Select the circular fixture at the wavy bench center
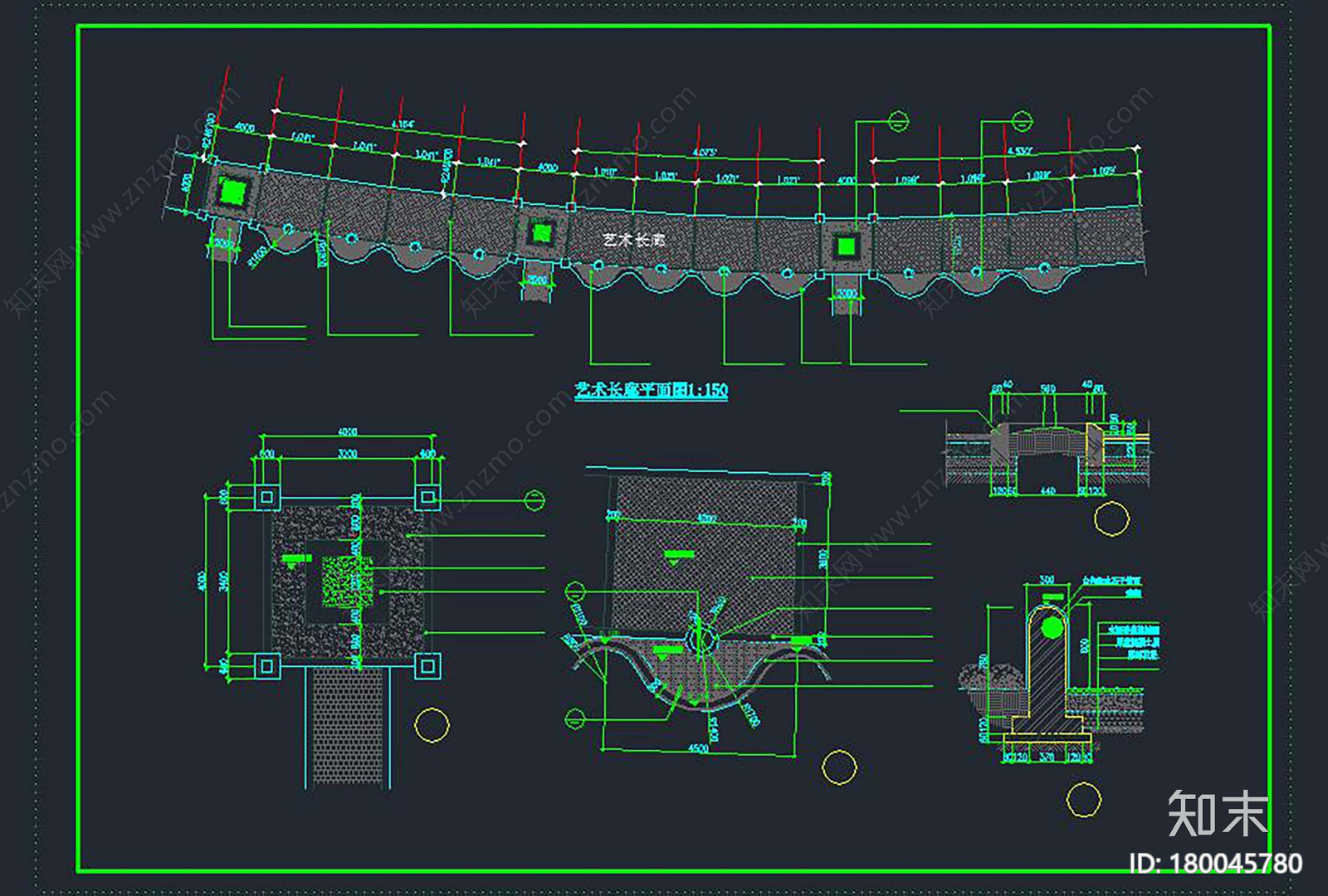 click(x=700, y=639)
